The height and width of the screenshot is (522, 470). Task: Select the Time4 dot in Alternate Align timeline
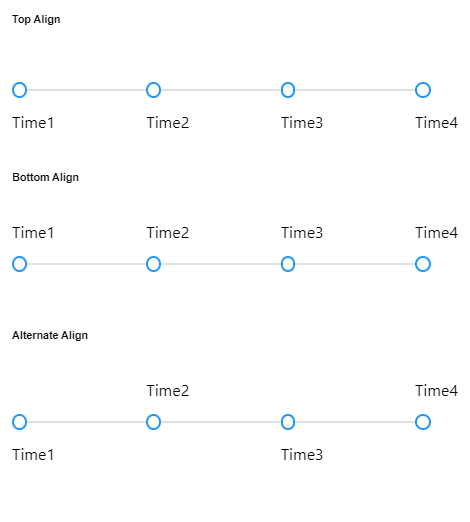pyautogui.click(x=423, y=422)
